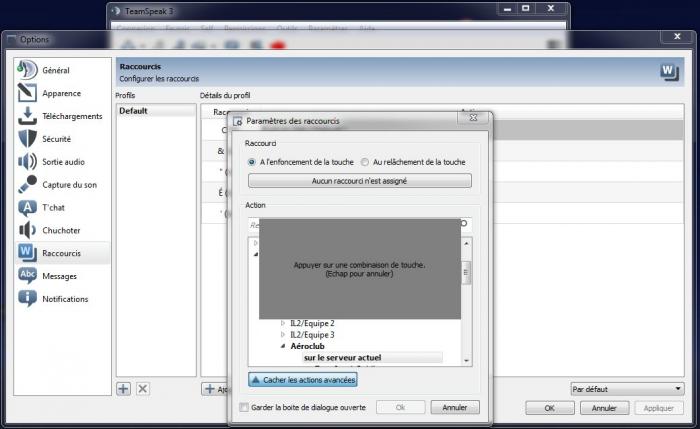The image size is (700, 429).
Task: Open the Capture du son label
Action: pyautogui.click(x=69, y=185)
